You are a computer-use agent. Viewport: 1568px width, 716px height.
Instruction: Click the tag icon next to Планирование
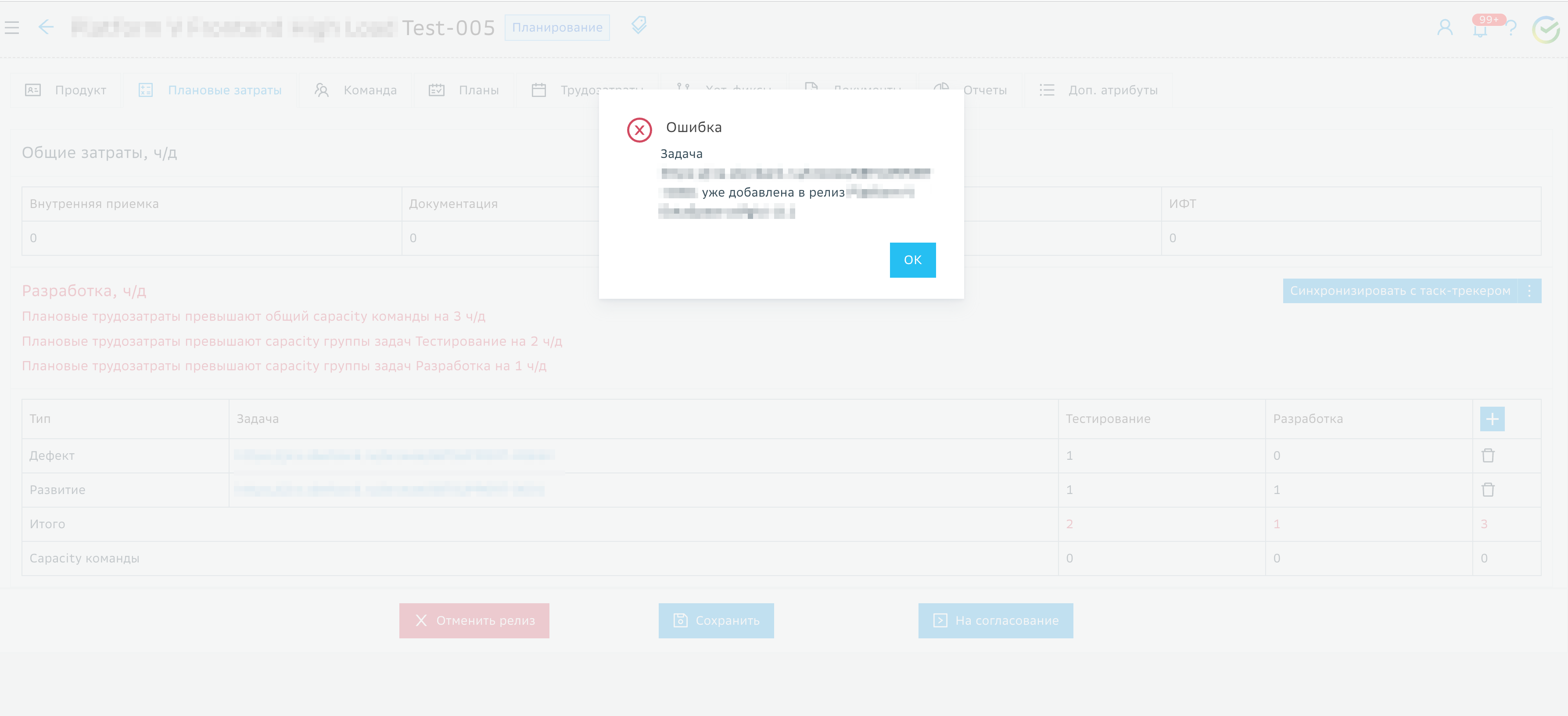coord(639,25)
